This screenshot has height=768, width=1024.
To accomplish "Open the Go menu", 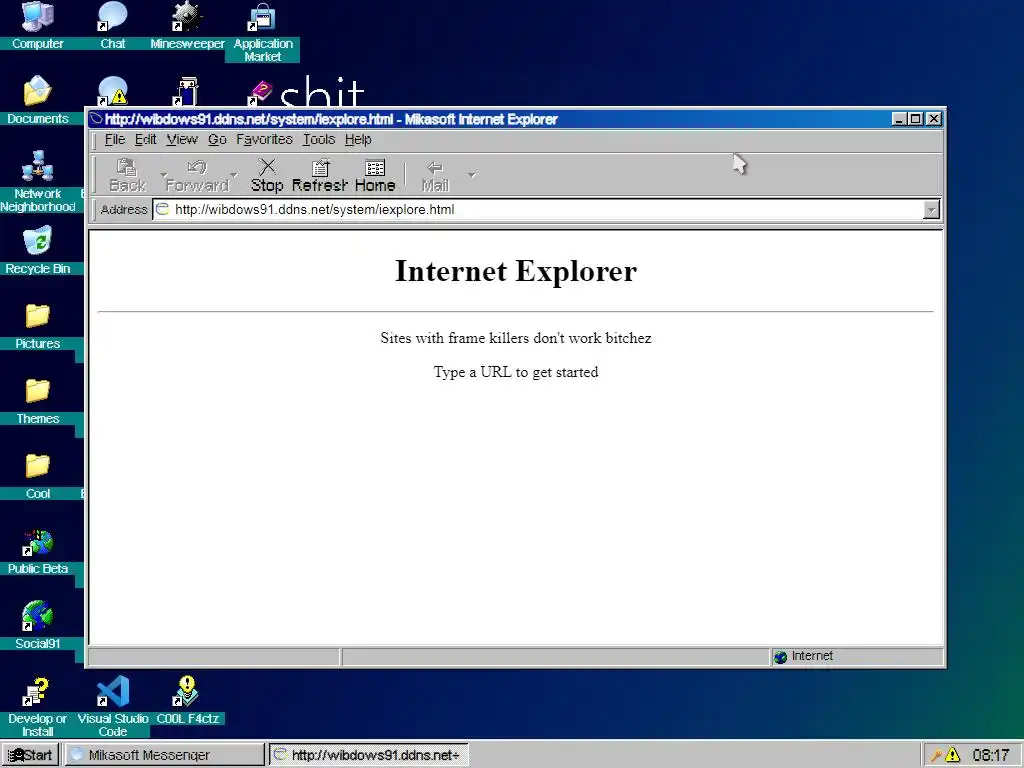I will [x=217, y=139].
